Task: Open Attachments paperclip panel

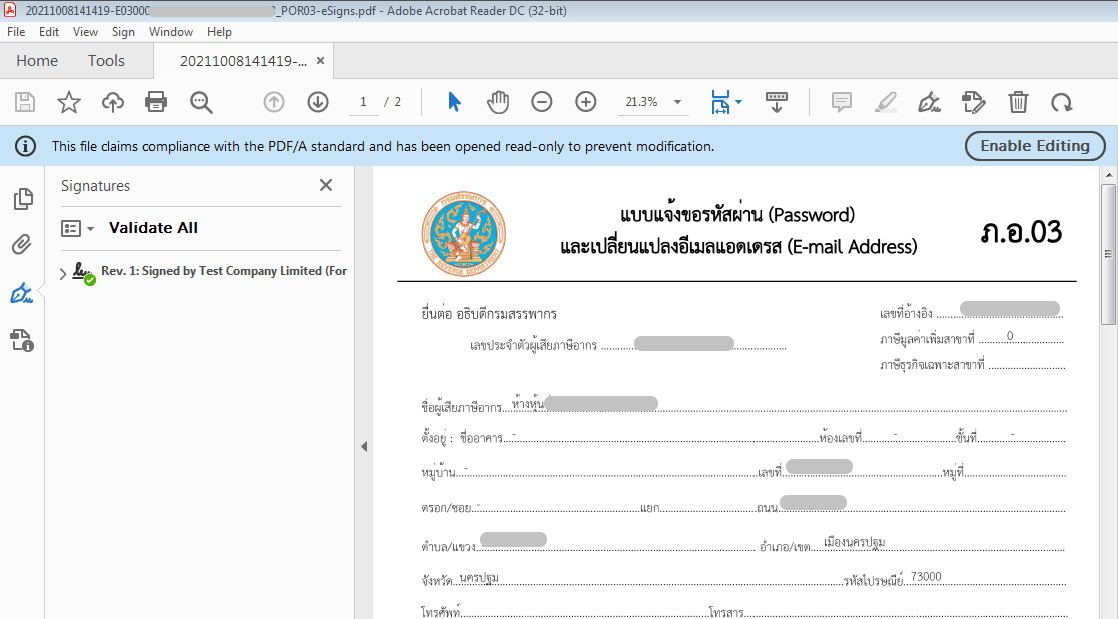Action: click(x=22, y=245)
